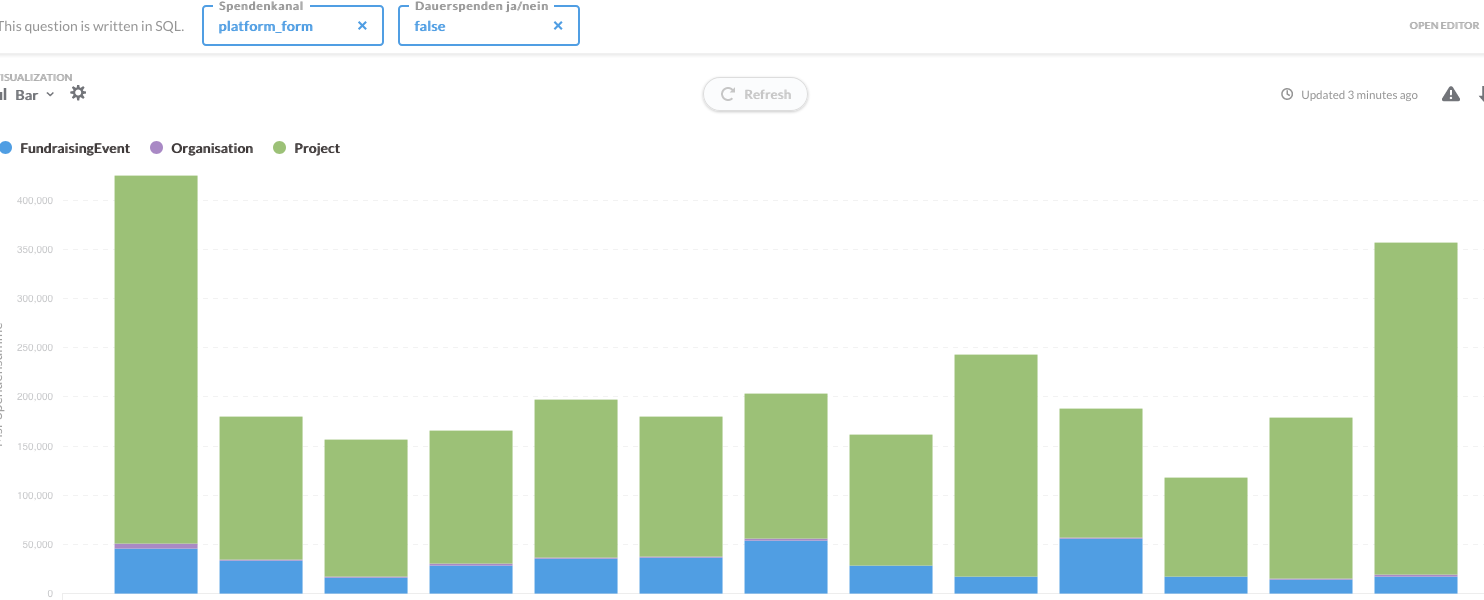Viewport: 1484px width, 600px height.
Task: Click the warning triangle icon
Action: (x=1450, y=94)
